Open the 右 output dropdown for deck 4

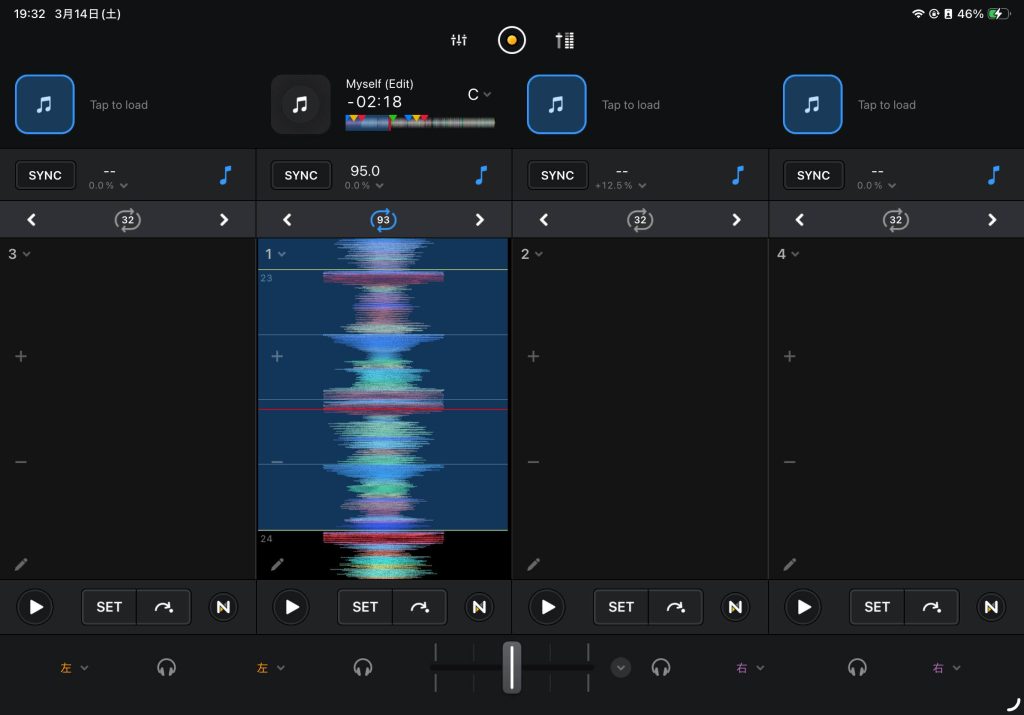[x=943, y=667]
